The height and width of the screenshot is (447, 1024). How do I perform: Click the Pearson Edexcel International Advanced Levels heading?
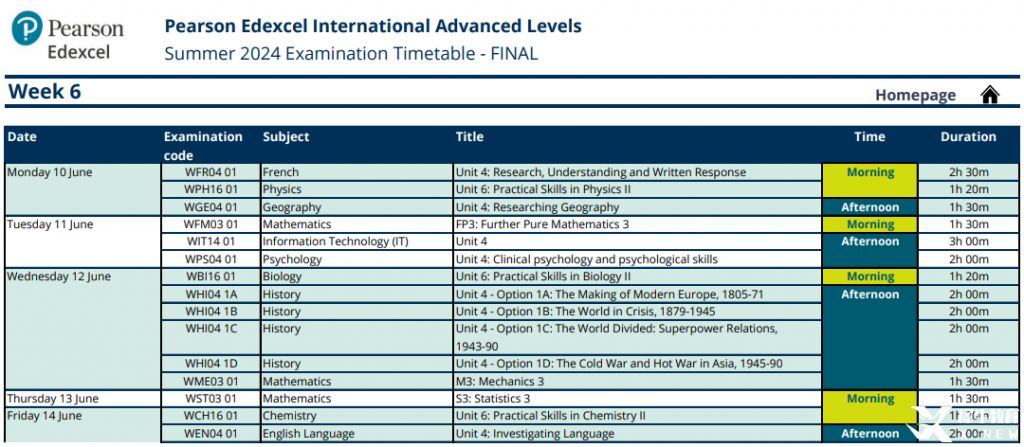coord(372,26)
